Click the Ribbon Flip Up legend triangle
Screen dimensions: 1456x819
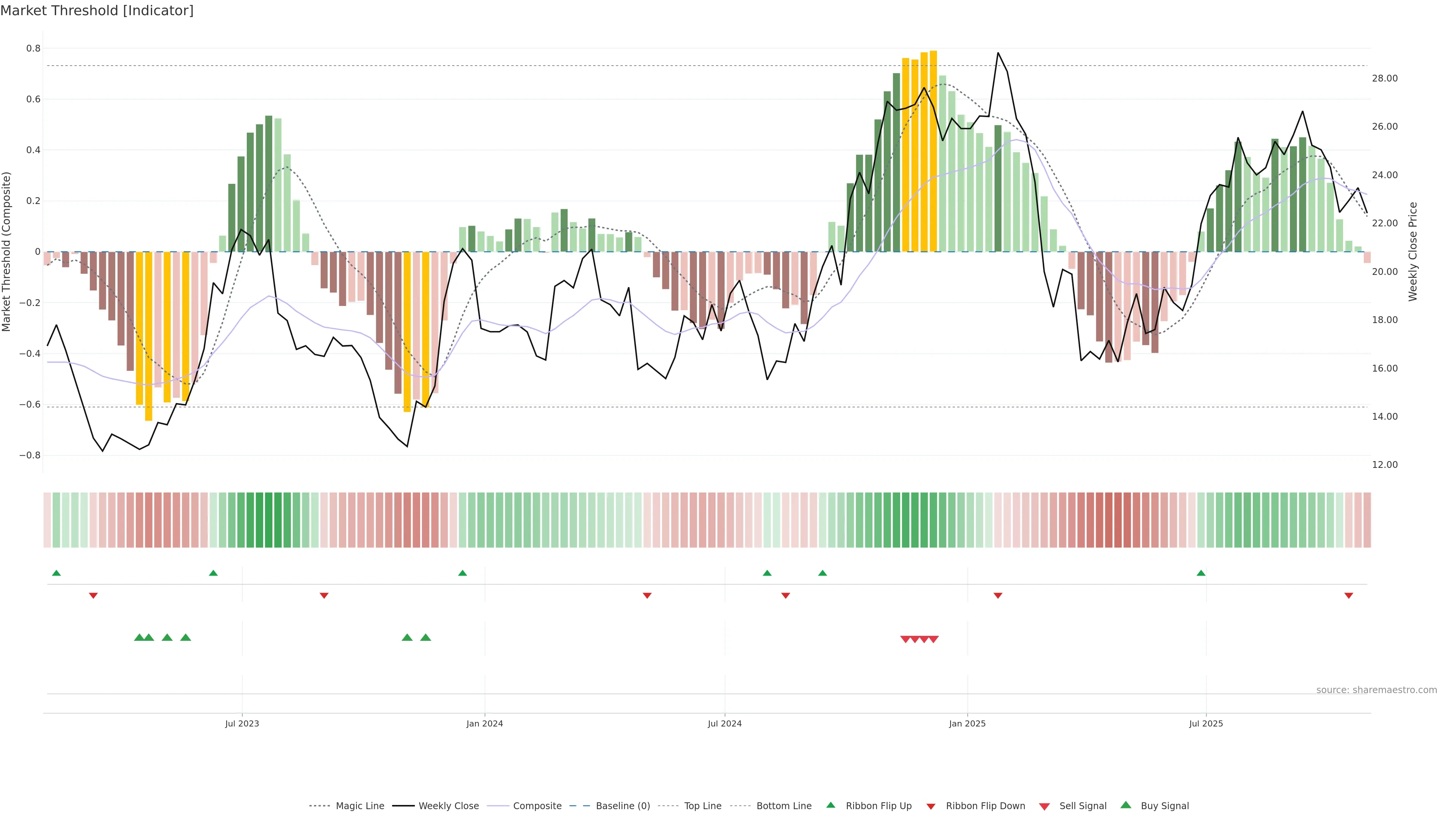click(830, 805)
